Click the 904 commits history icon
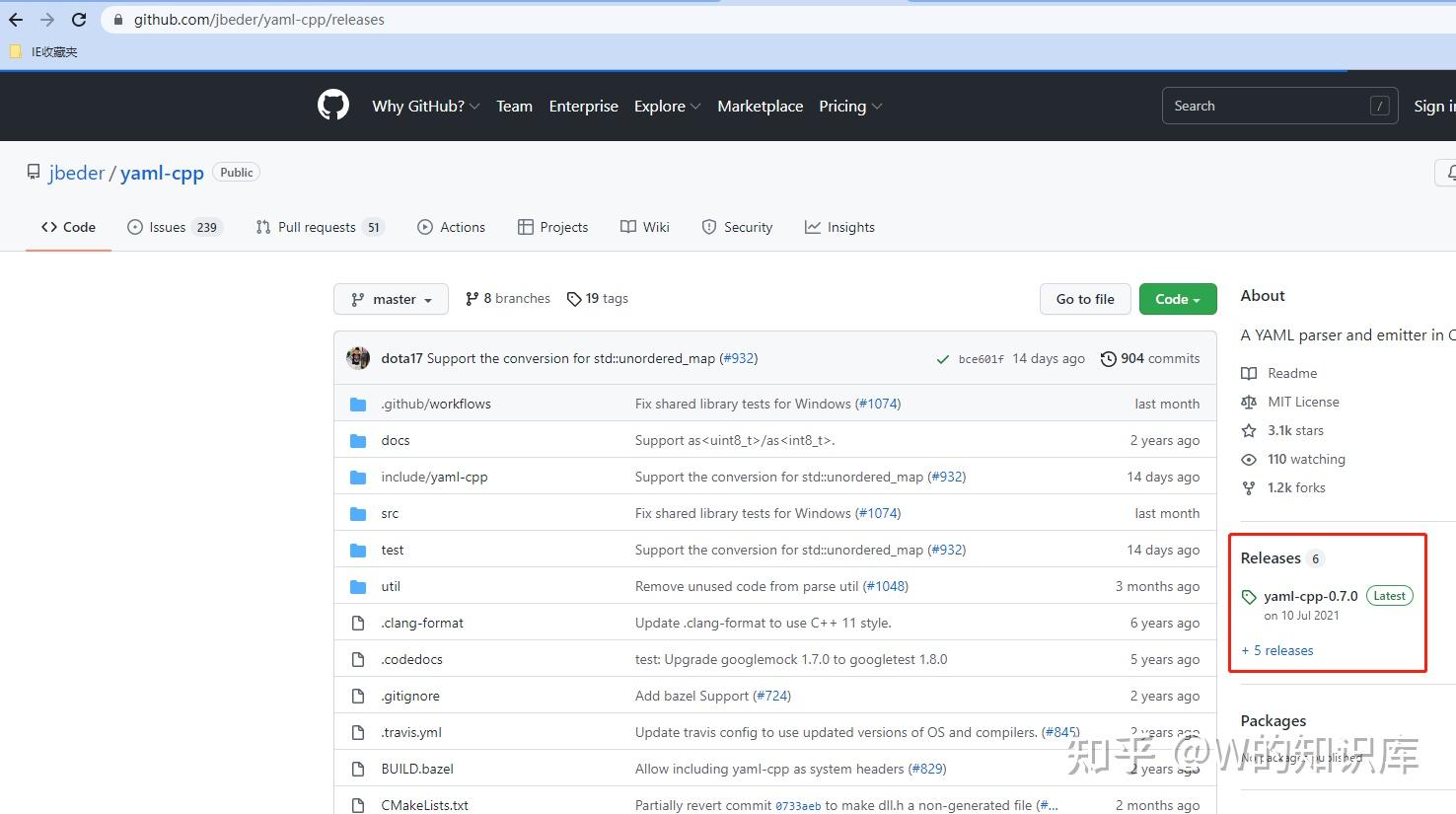Image resolution: width=1456 pixels, height=814 pixels. (x=1109, y=359)
